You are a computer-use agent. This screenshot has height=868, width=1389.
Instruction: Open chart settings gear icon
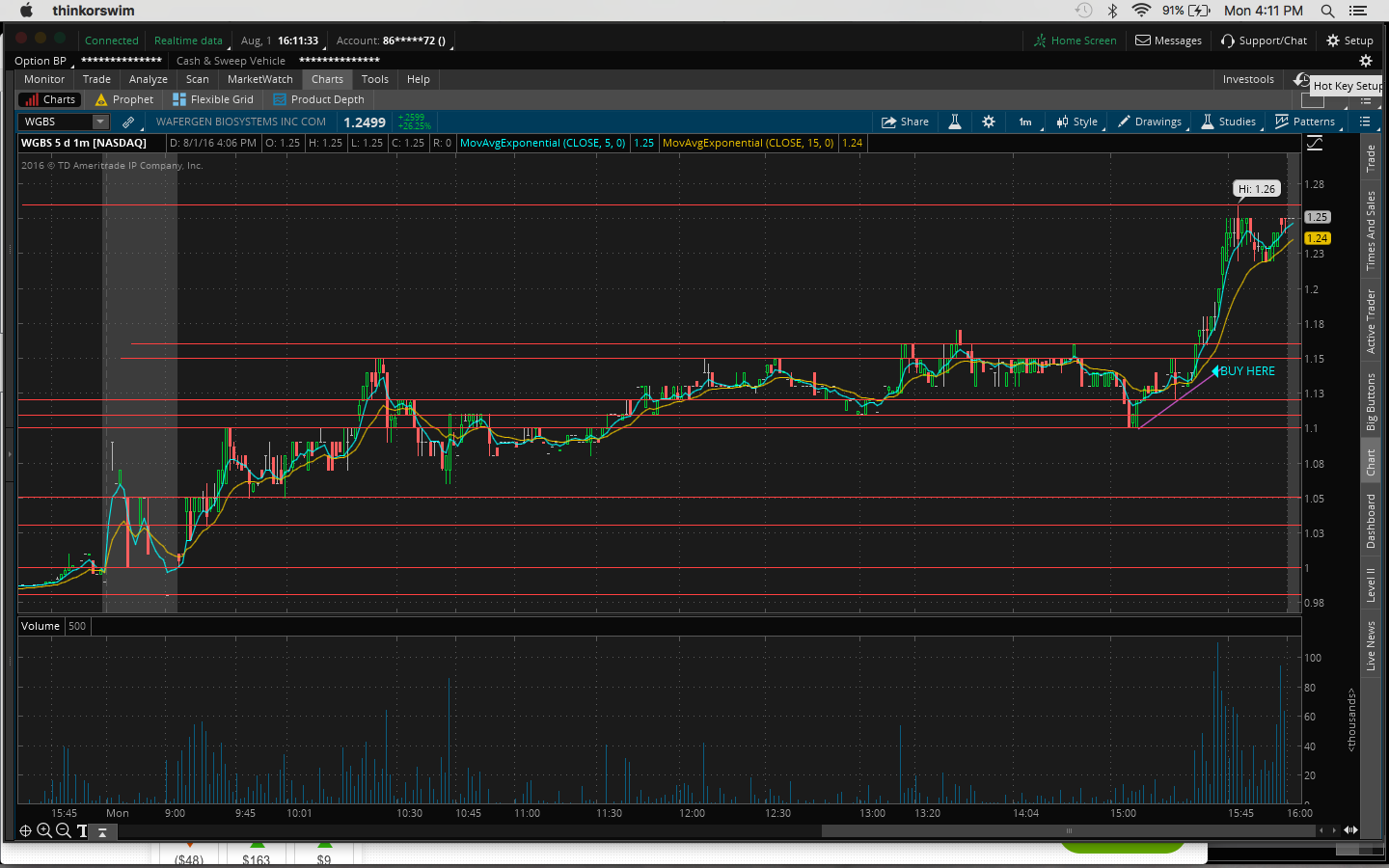[989, 122]
